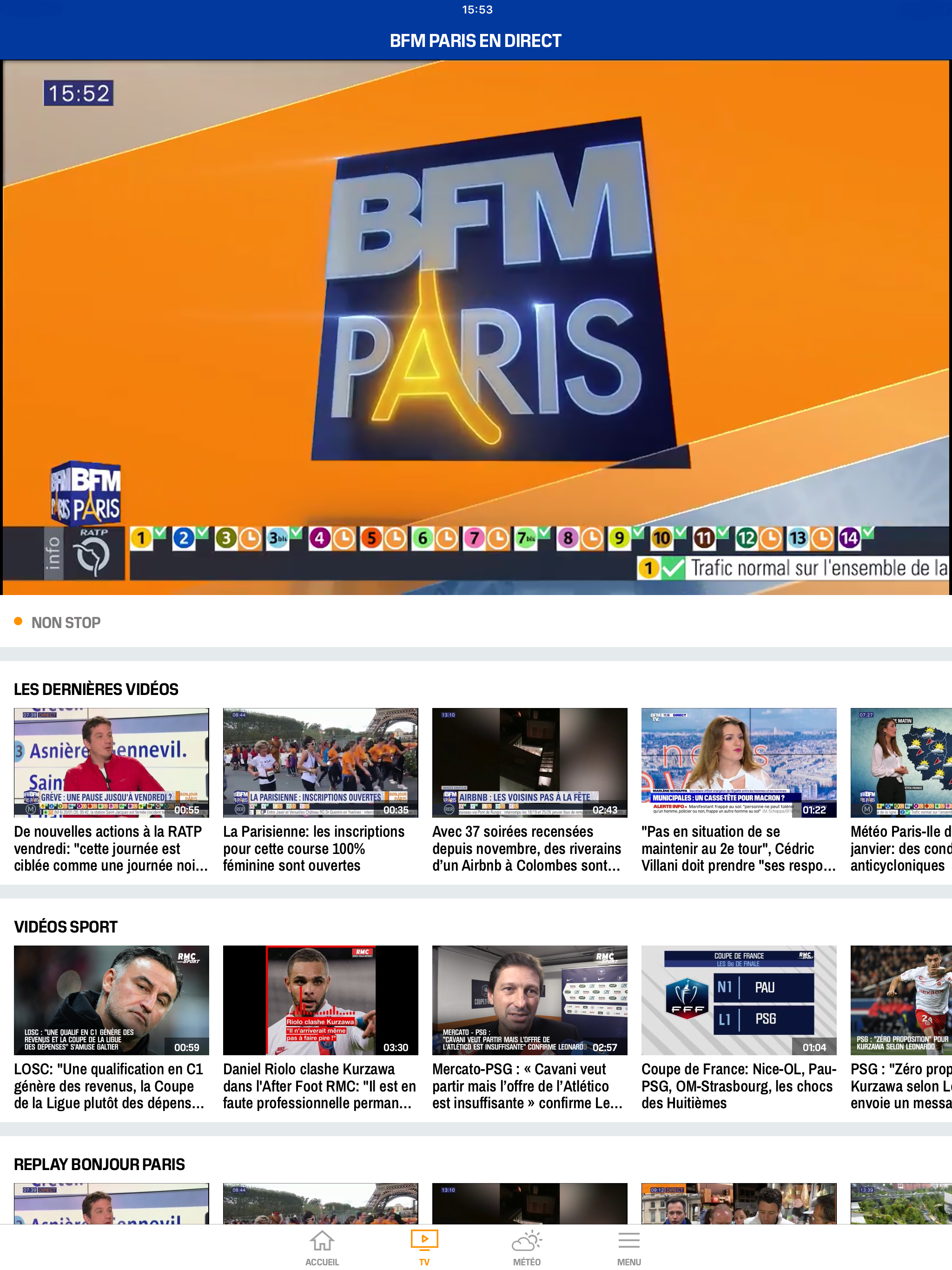Tap the RATP logo in ticker

(x=93, y=554)
